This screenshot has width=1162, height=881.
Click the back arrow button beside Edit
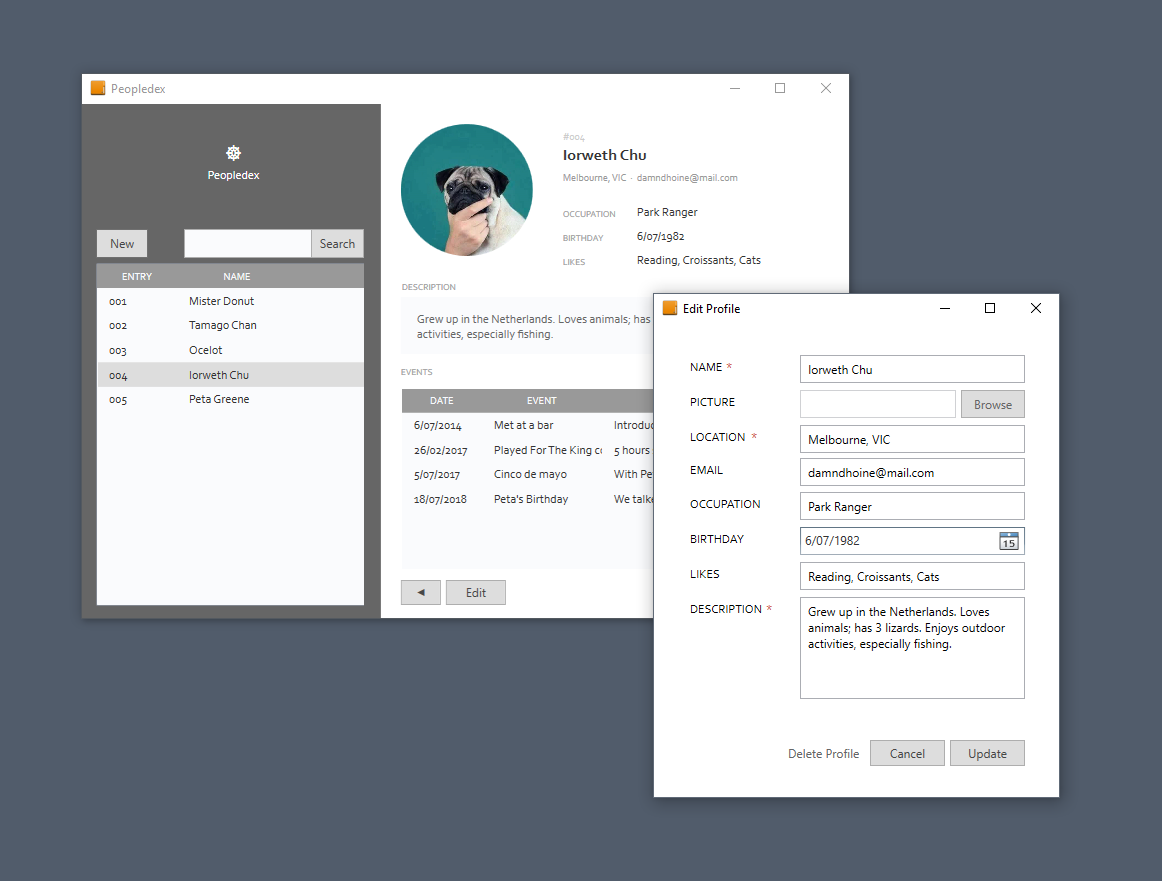click(x=420, y=593)
